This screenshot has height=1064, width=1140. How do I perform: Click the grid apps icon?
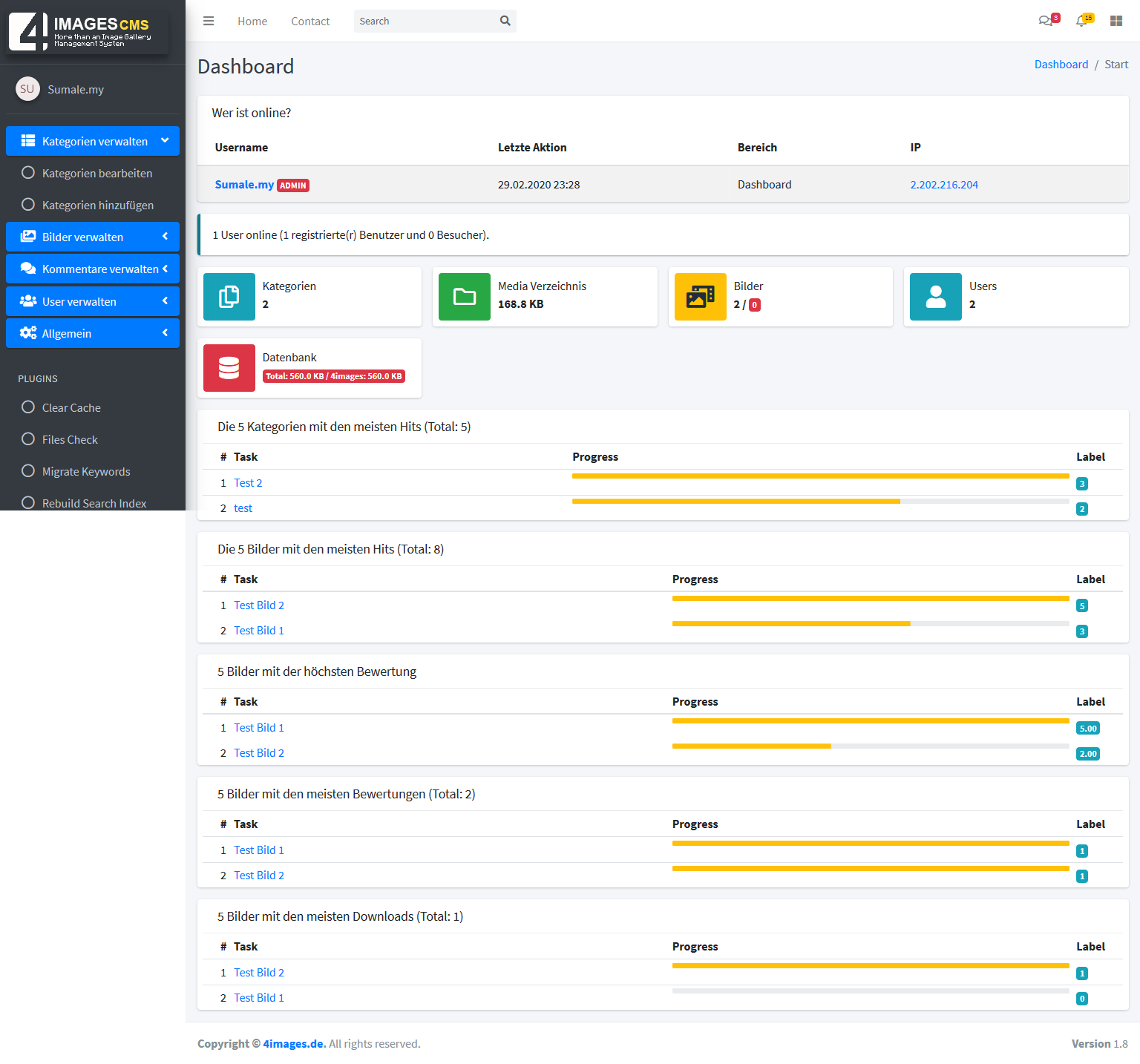[1116, 21]
